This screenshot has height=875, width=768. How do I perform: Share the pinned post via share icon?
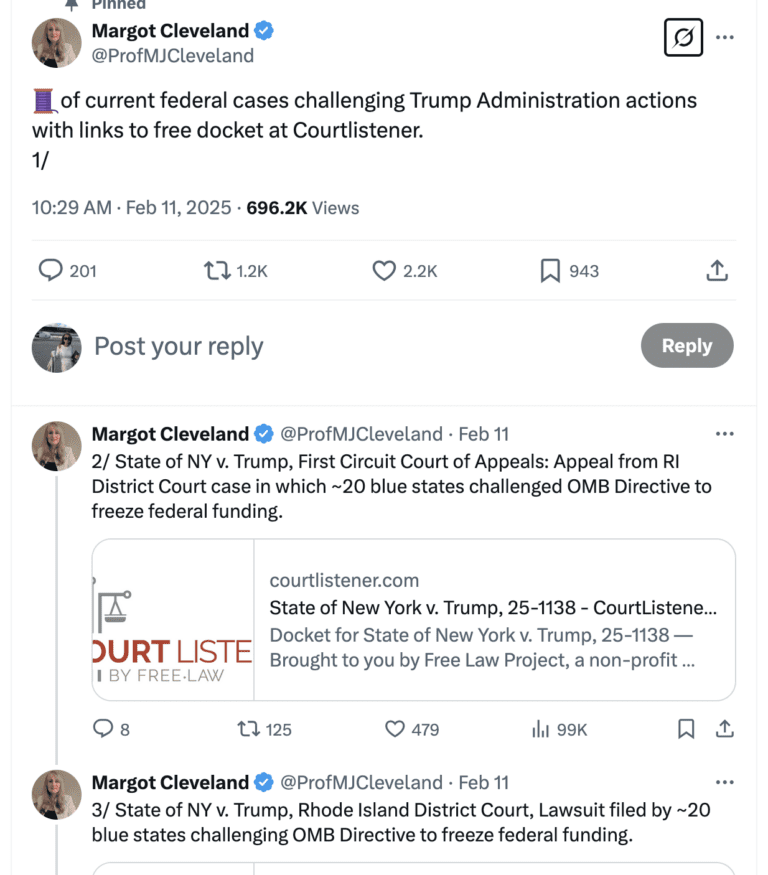pyautogui.click(x=717, y=271)
